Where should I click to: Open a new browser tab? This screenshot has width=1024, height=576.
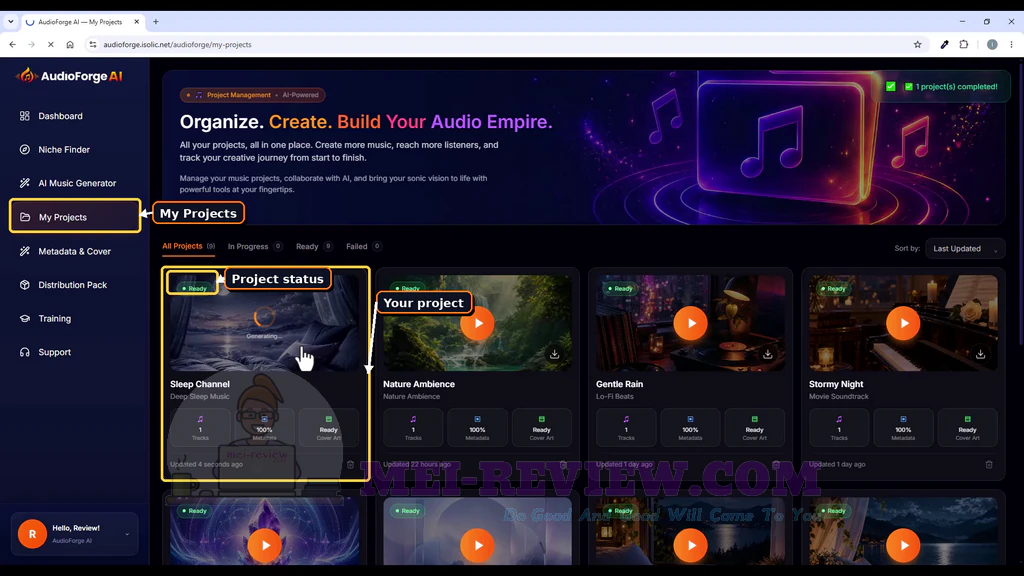(155, 22)
